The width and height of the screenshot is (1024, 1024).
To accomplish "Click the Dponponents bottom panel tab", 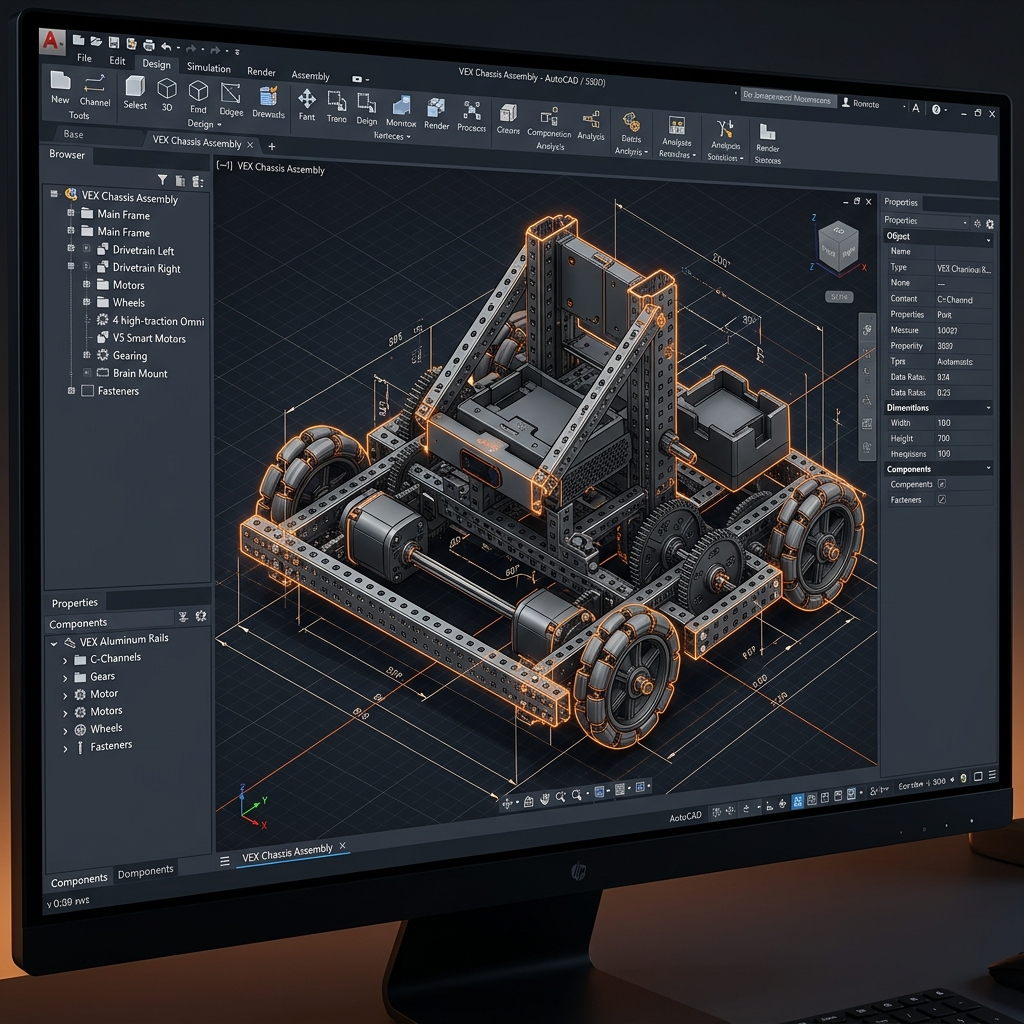I will click(x=146, y=872).
